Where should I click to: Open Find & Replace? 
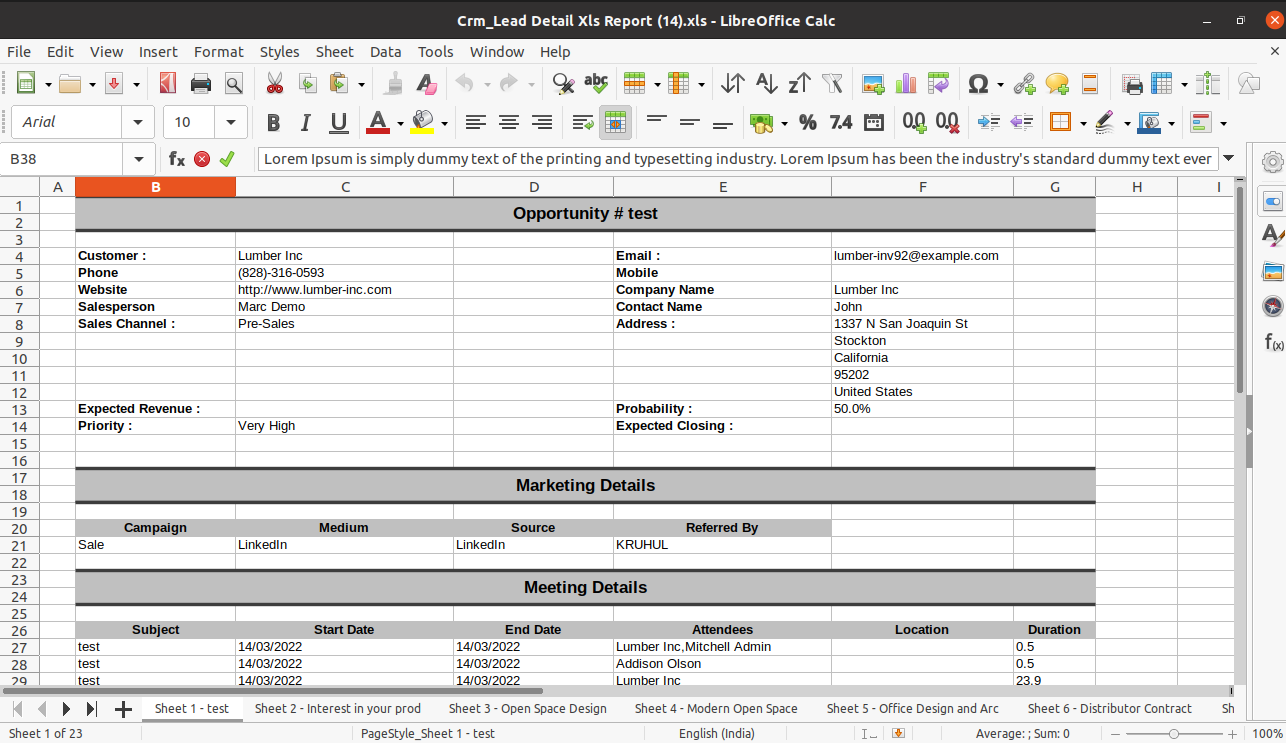[x=563, y=84]
